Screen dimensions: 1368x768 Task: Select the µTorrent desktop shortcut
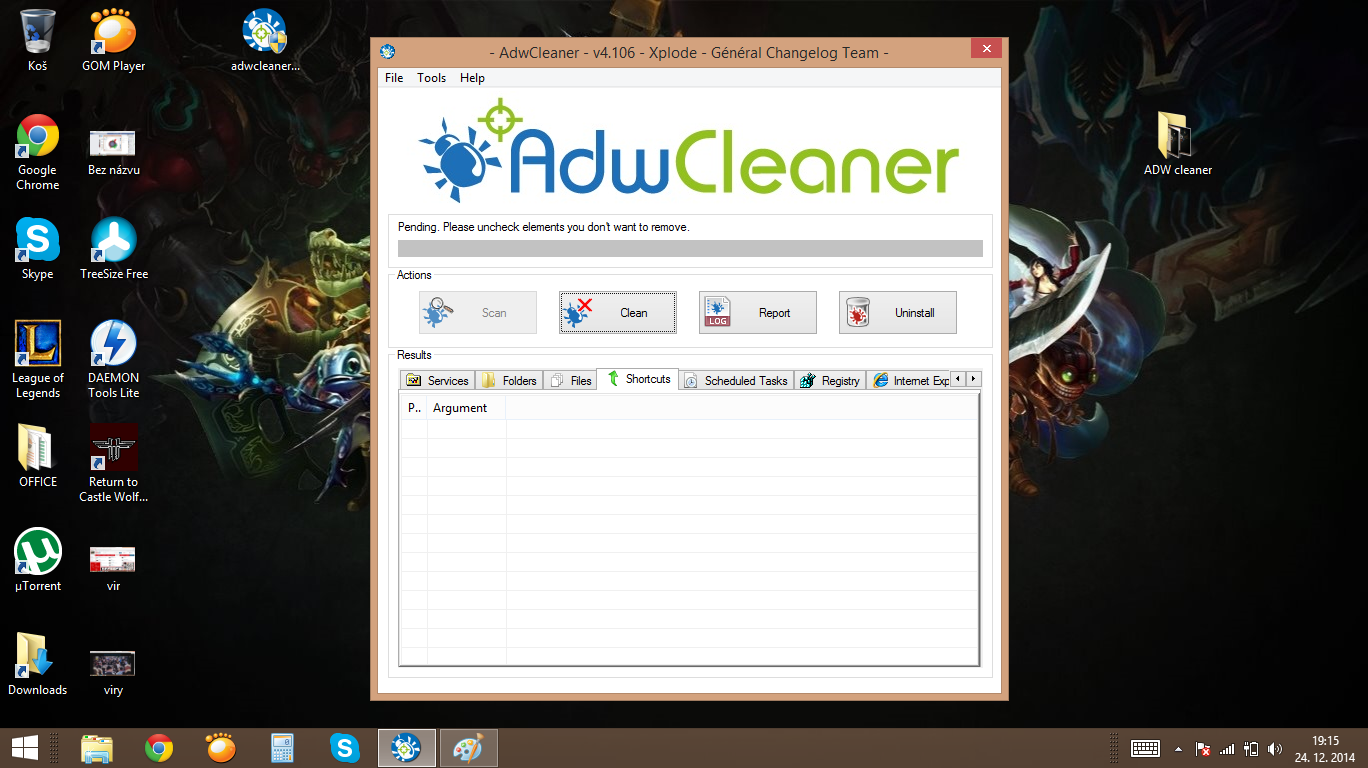tap(38, 561)
